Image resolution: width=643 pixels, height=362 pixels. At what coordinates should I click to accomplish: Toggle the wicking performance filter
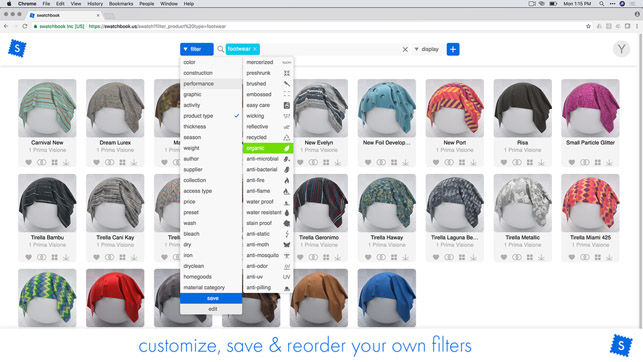pos(268,116)
